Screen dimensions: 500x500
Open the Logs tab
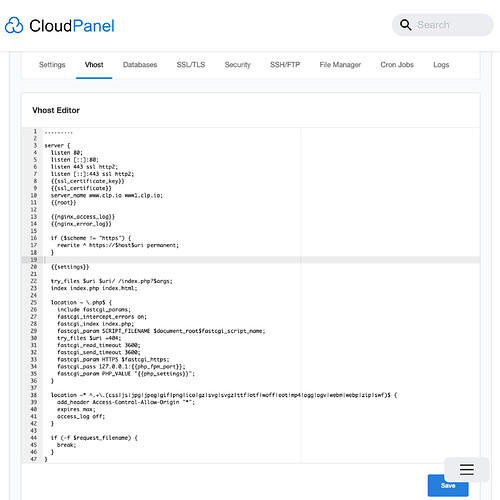click(x=441, y=65)
